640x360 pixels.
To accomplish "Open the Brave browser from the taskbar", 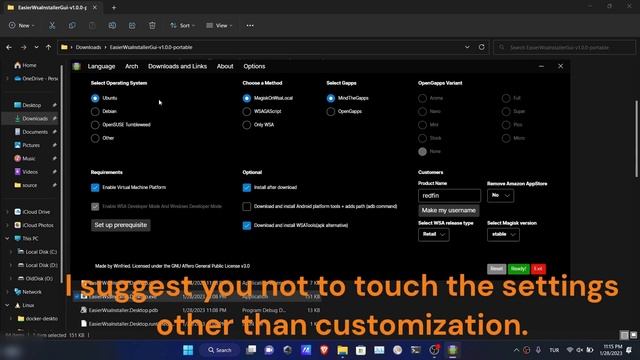I will coord(324,350).
